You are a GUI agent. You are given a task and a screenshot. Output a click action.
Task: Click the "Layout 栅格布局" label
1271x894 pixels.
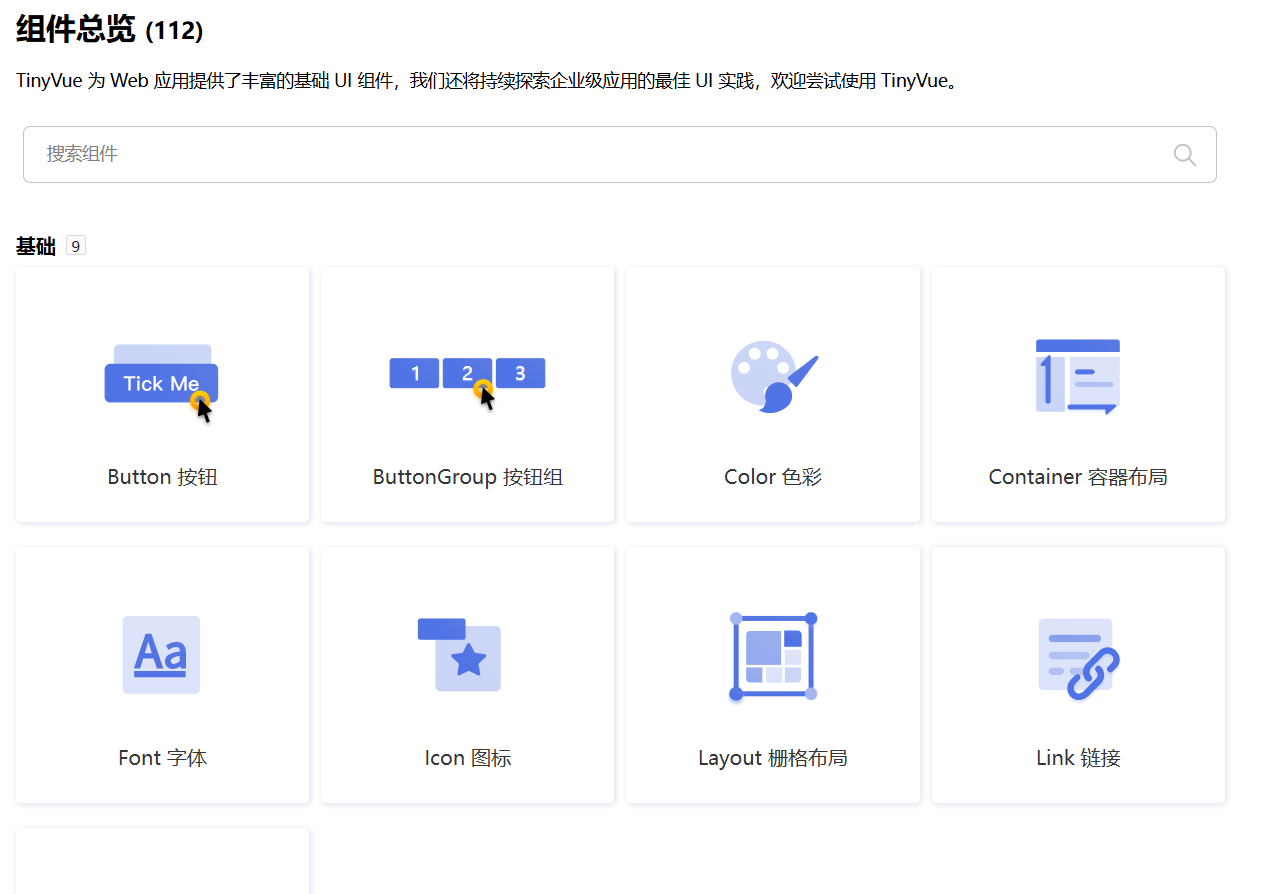pos(773,758)
